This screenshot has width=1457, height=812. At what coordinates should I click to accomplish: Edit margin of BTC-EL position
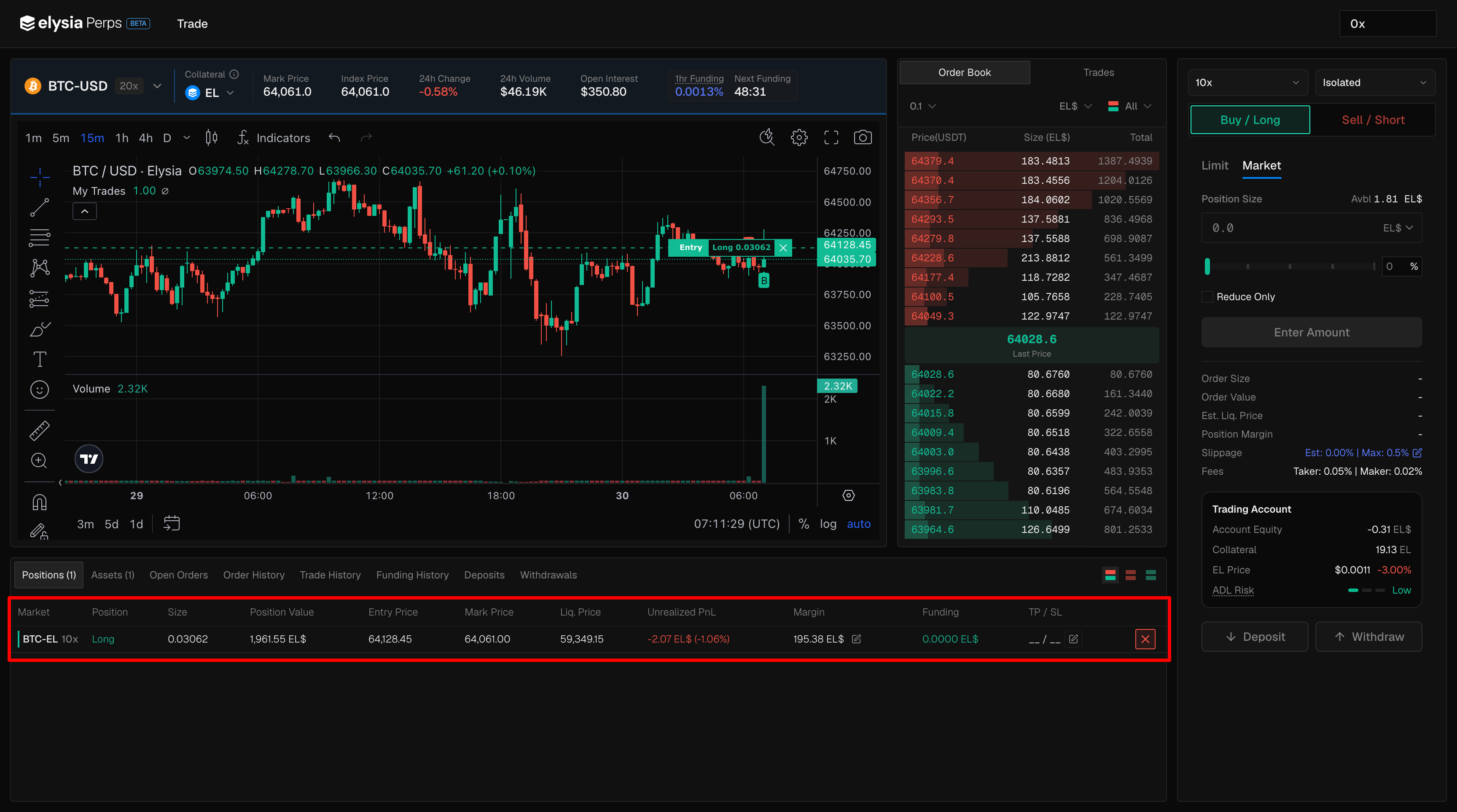[856, 639]
